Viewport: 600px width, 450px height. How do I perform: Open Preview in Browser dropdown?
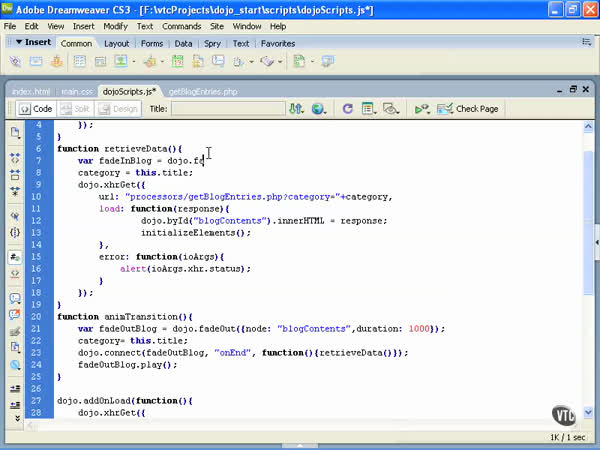click(x=320, y=108)
